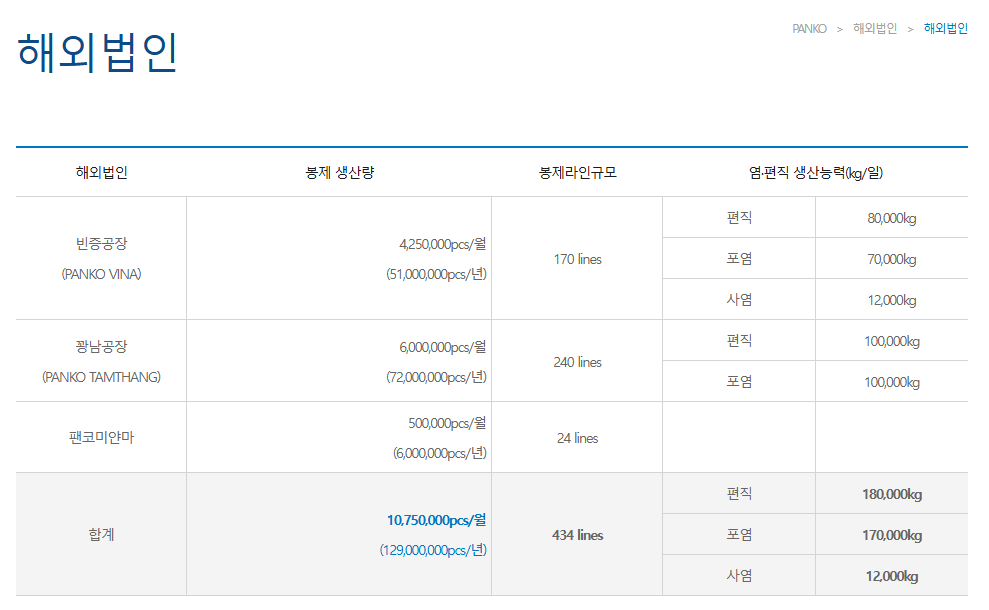Select the last 해외법인 breadcrumb item

(x=944, y=28)
